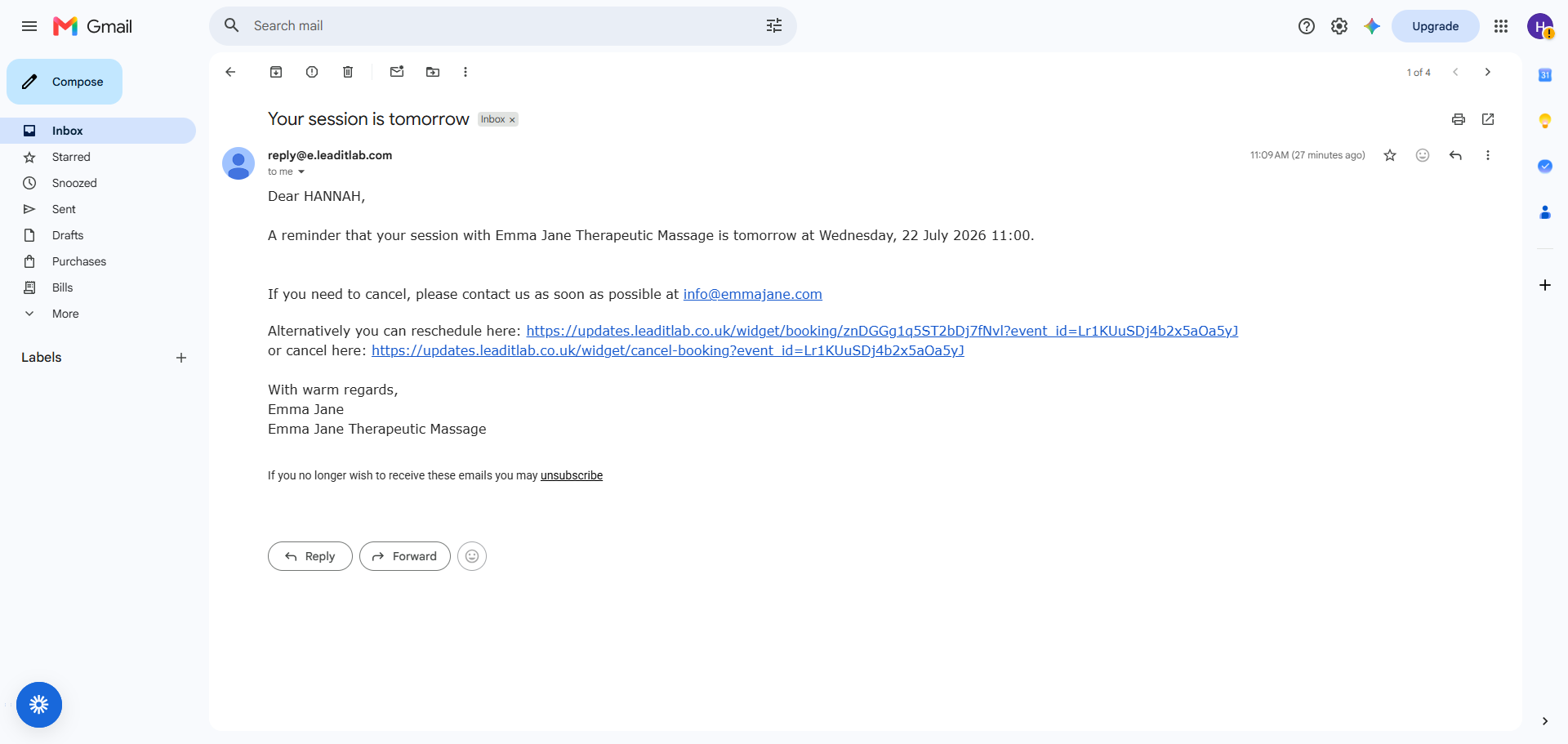Create a new label with plus
1568x744 pixels.
[x=181, y=358]
